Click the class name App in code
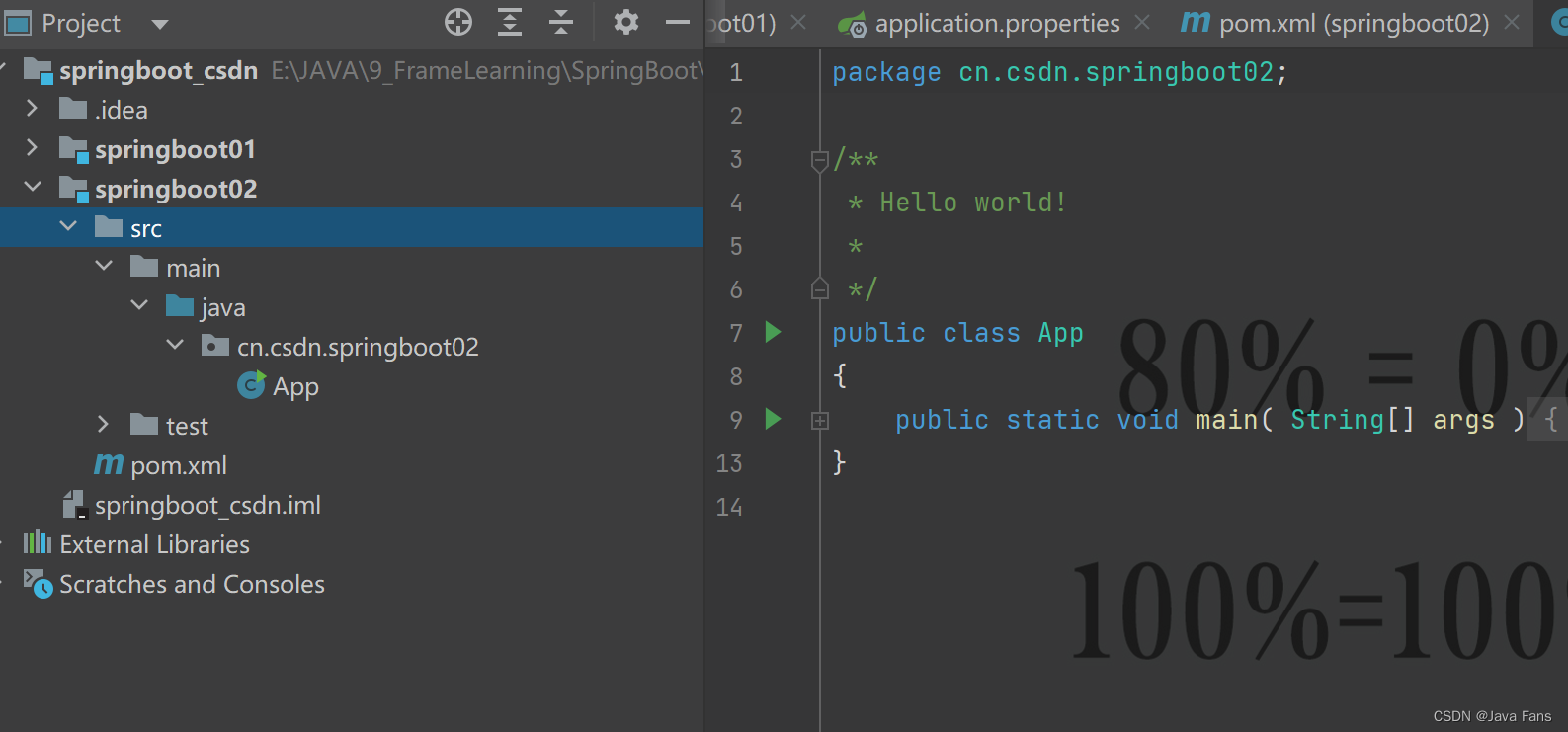 click(x=1060, y=334)
